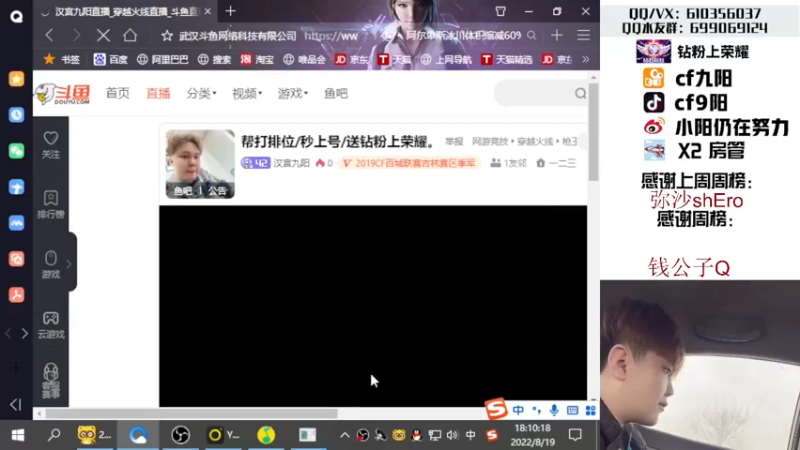
Task: Open 淘宝 bookmark
Action: (257, 59)
